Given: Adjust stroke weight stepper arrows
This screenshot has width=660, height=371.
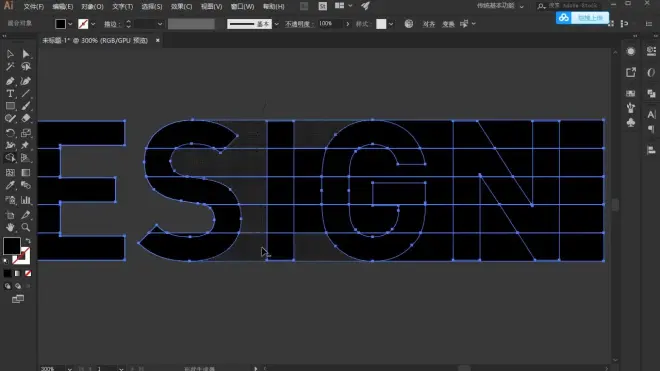Looking at the screenshot, I should [128, 24].
